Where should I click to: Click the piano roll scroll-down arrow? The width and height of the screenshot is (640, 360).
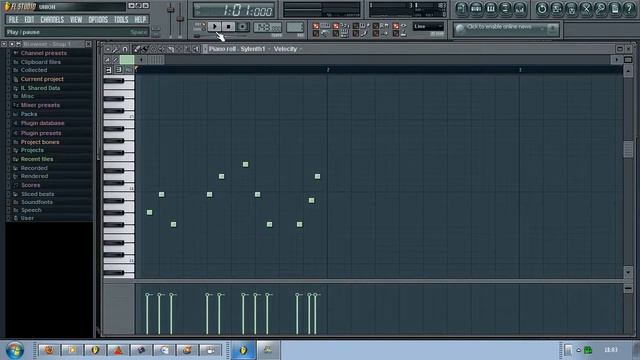click(x=628, y=272)
